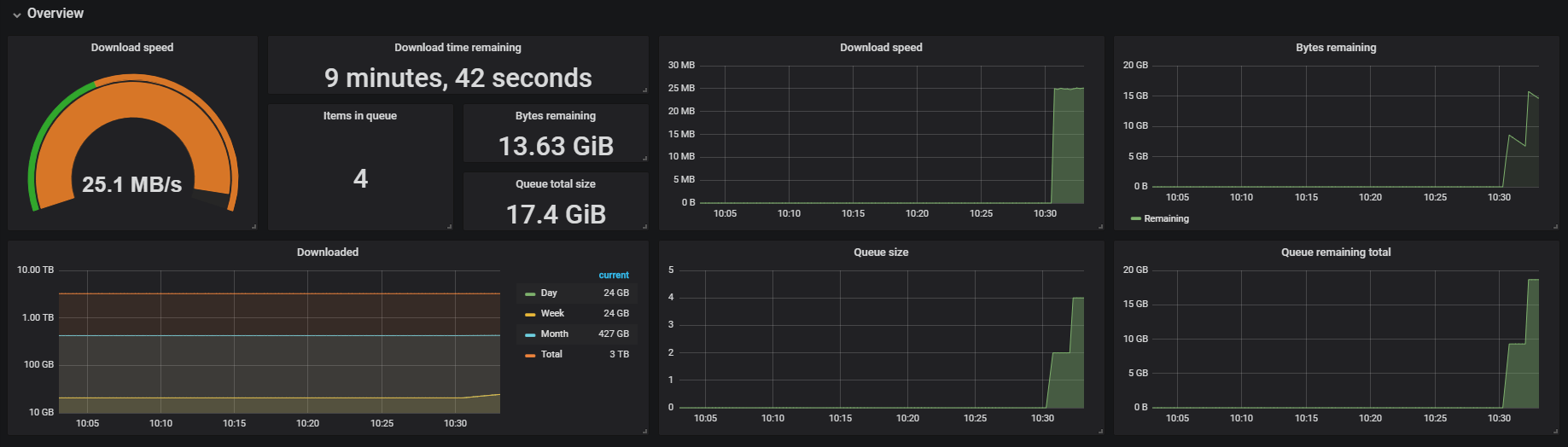
Task: Click resize handle of Items in queue panel
Action: 450,226
